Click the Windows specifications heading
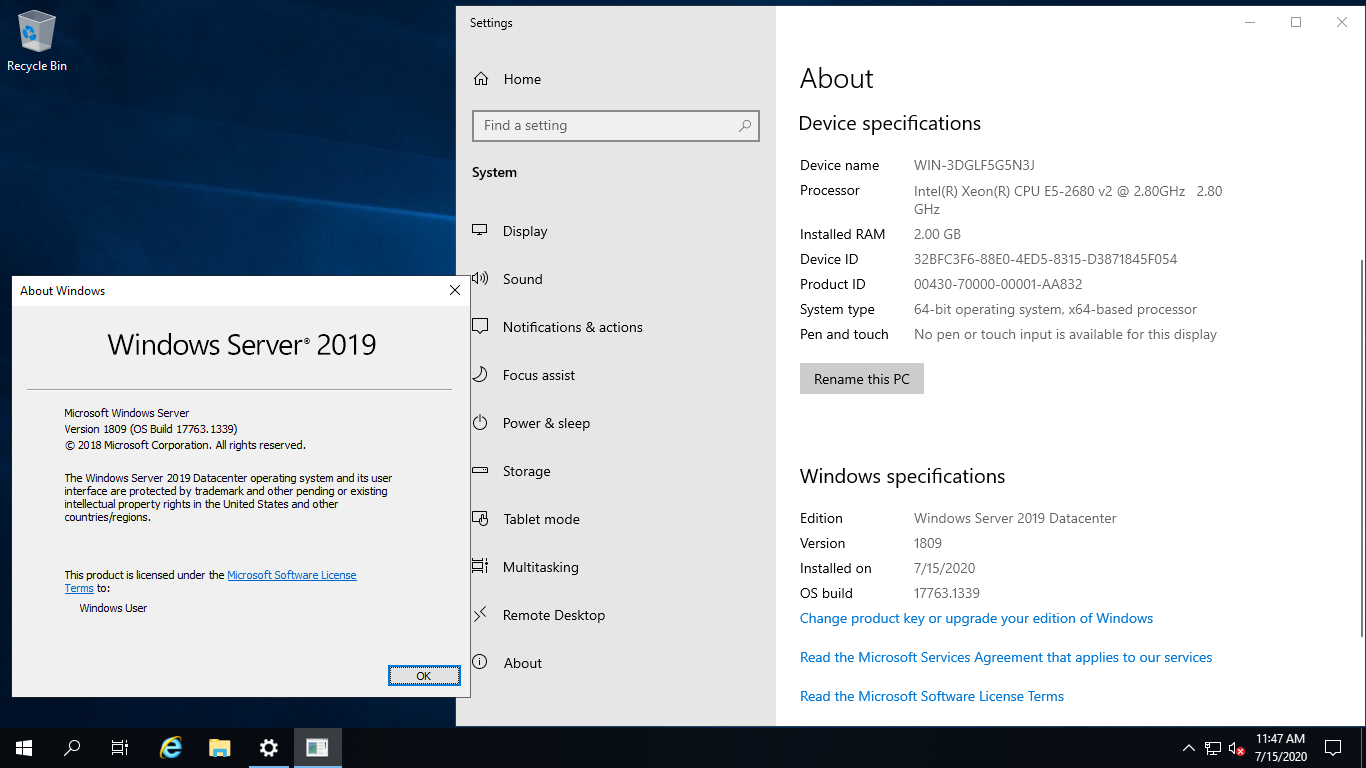Viewport: 1366px width, 768px height. tap(902, 477)
